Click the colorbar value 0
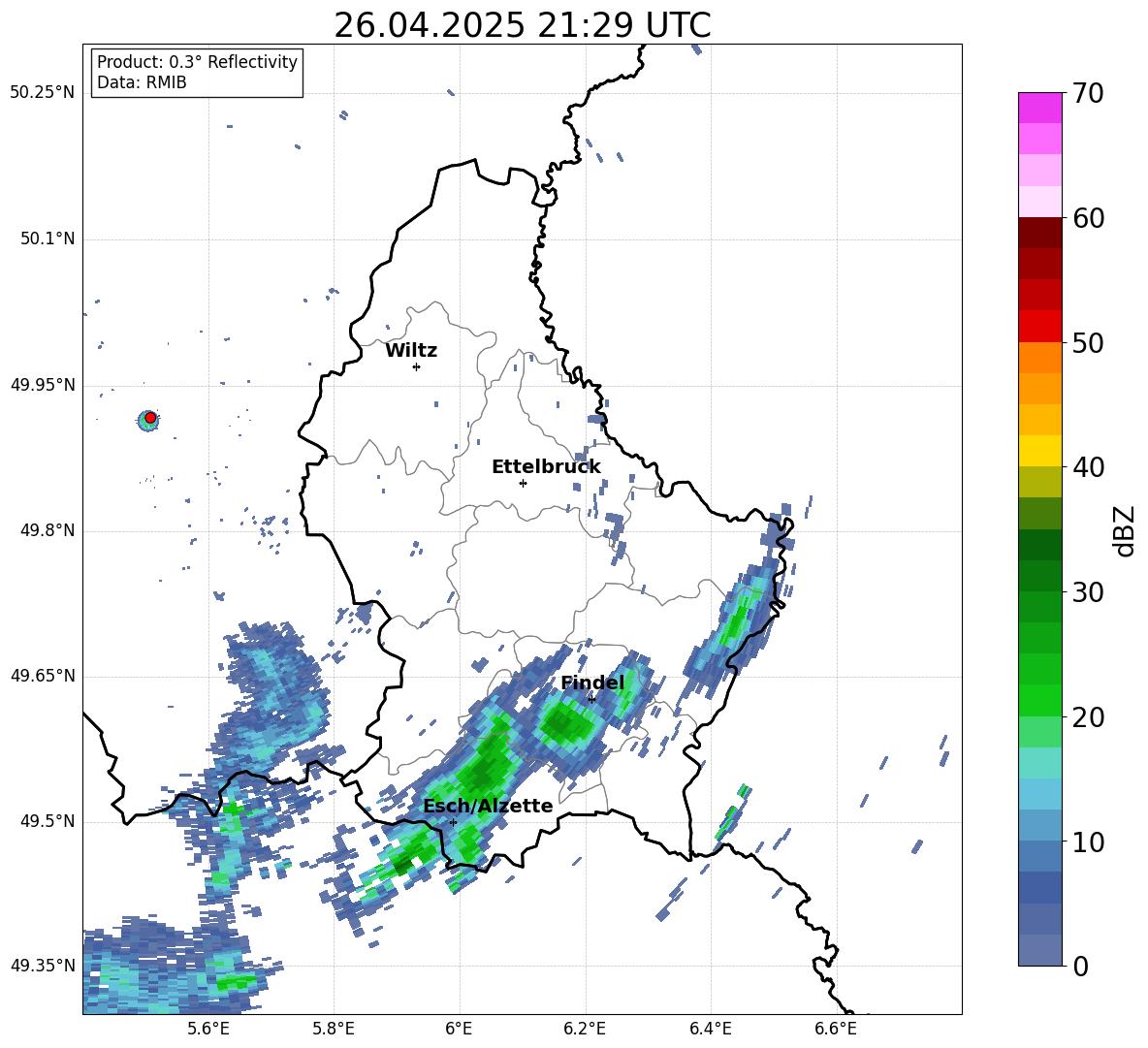1148x1048 pixels. click(x=1080, y=966)
